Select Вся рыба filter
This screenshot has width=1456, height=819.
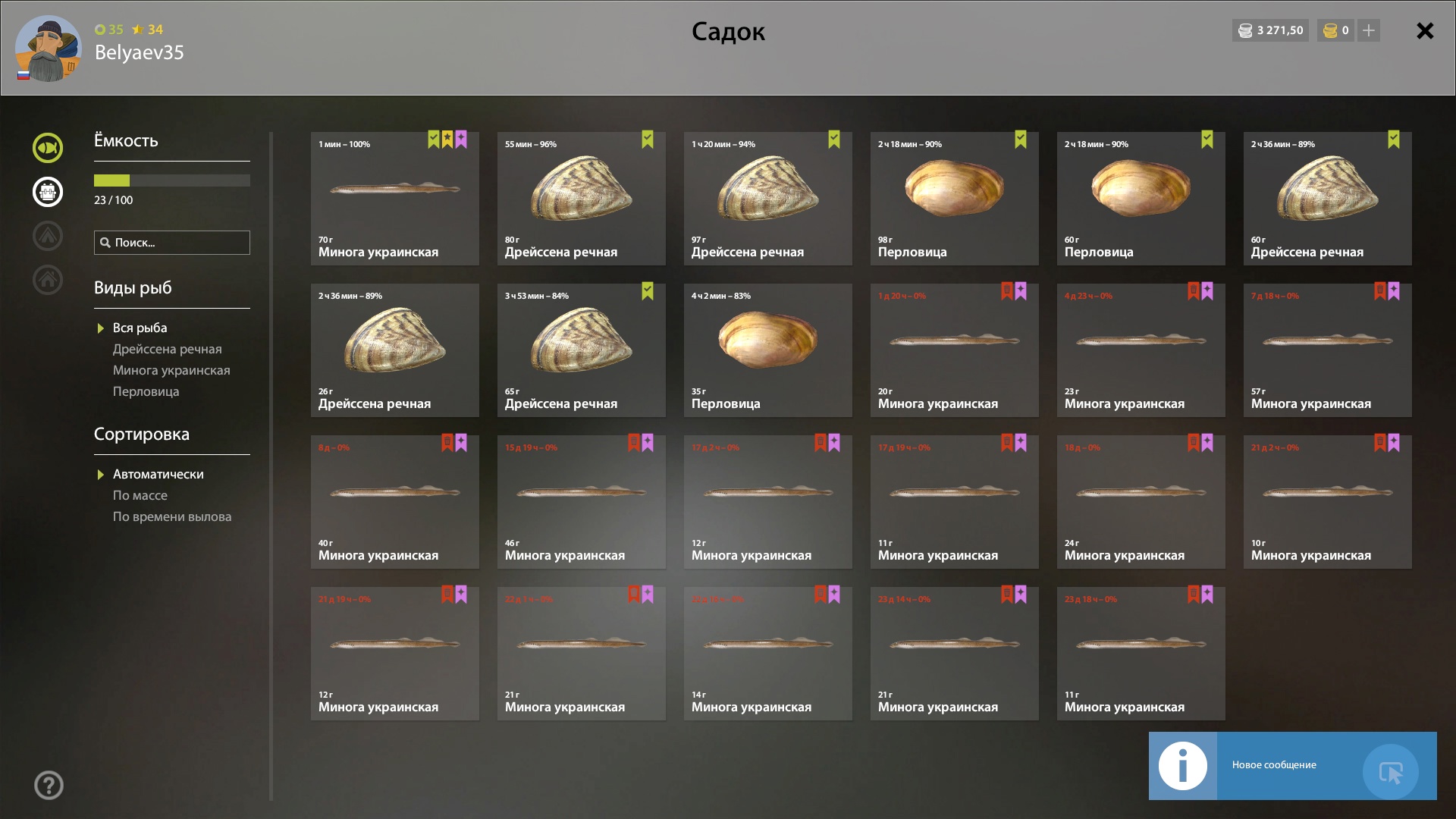140,328
